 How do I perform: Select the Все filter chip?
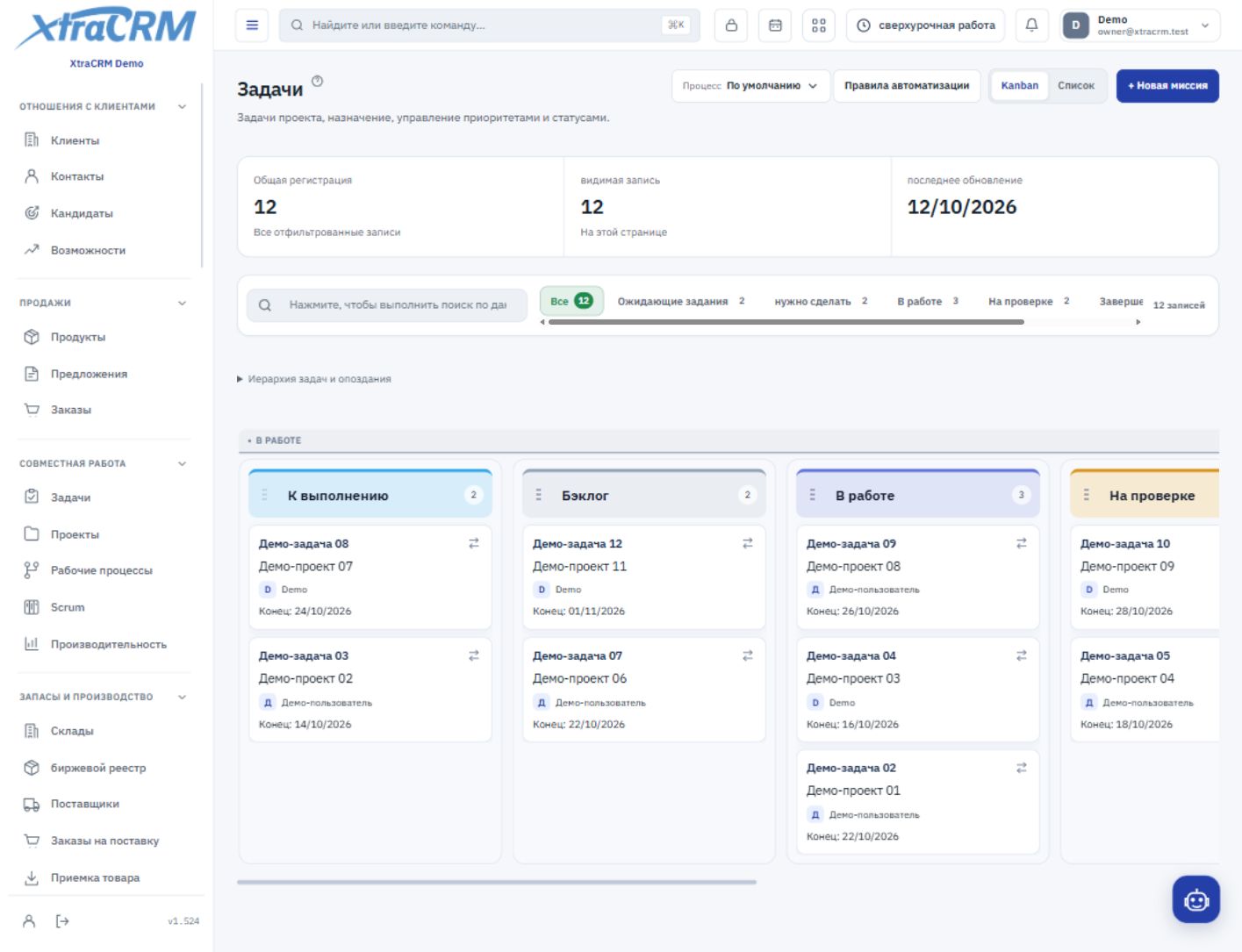pyautogui.click(x=571, y=301)
